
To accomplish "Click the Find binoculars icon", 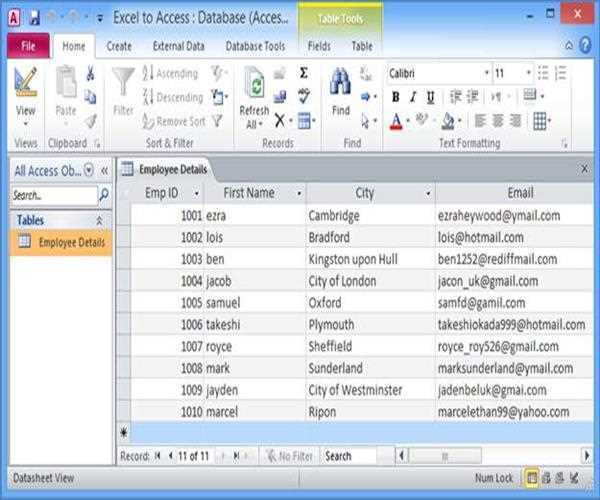I will [x=340, y=82].
